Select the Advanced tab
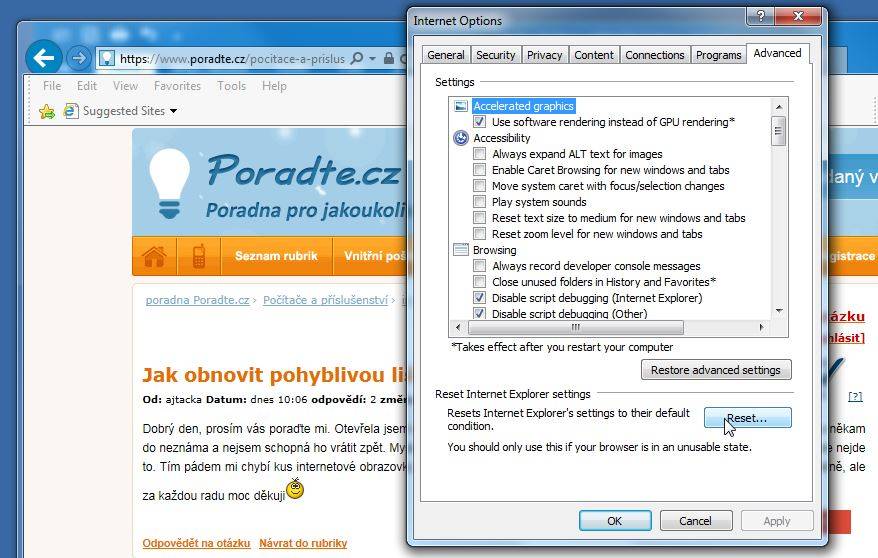Image resolution: width=878 pixels, height=558 pixels. pos(777,53)
